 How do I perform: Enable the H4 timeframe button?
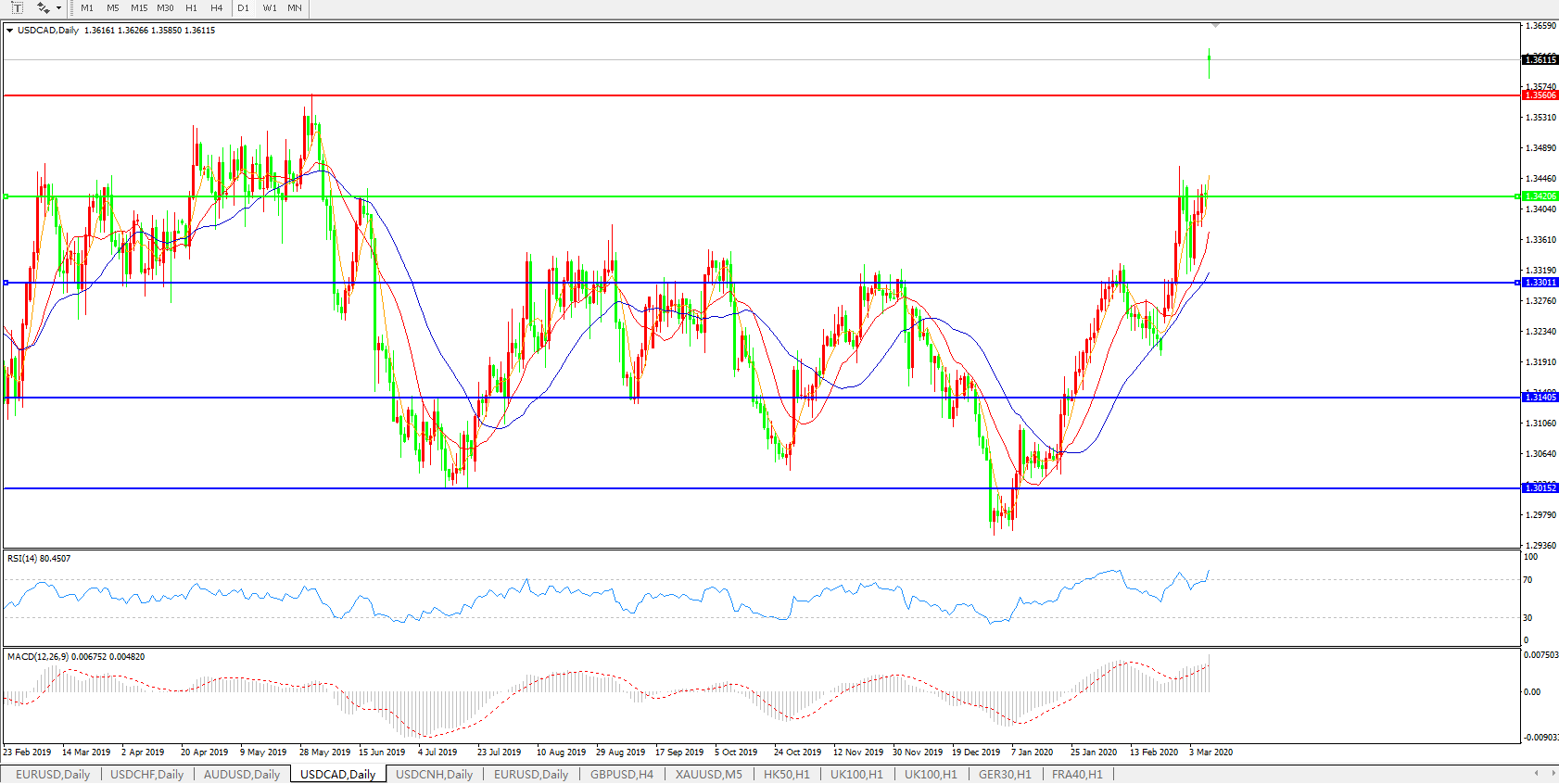(216, 8)
